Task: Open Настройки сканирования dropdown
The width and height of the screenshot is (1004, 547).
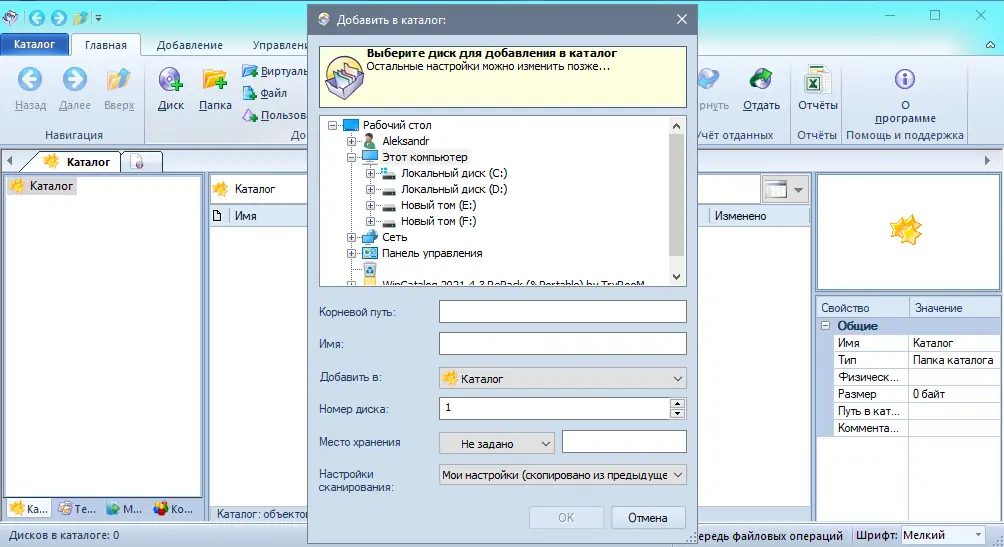Action: click(x=562, y=475)
